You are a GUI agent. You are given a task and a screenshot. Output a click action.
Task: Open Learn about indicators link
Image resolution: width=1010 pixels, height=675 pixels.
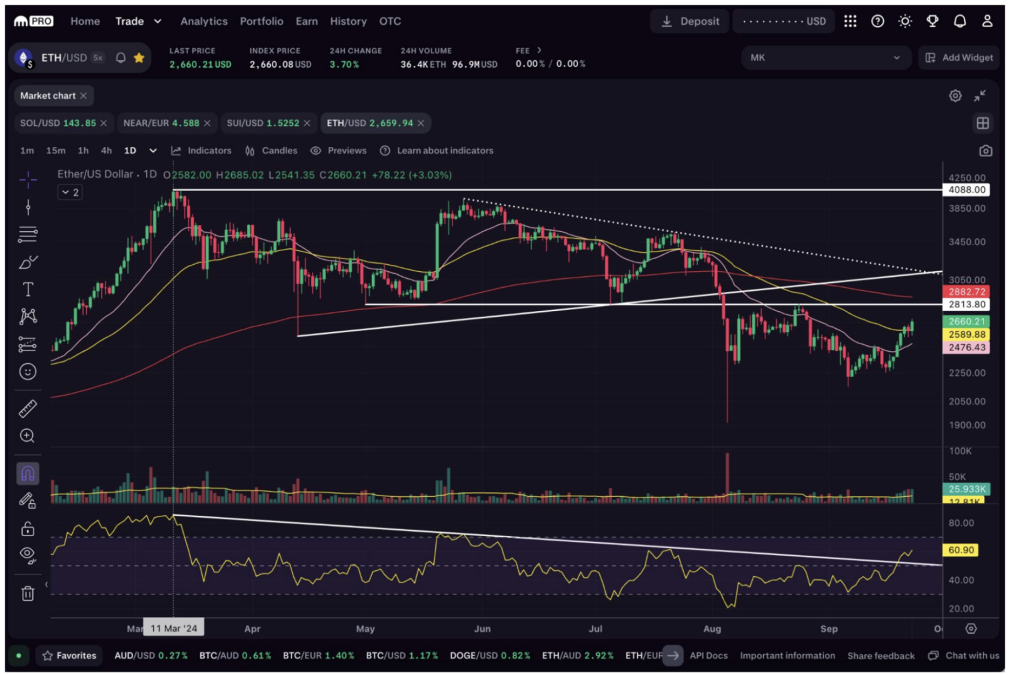437,151
